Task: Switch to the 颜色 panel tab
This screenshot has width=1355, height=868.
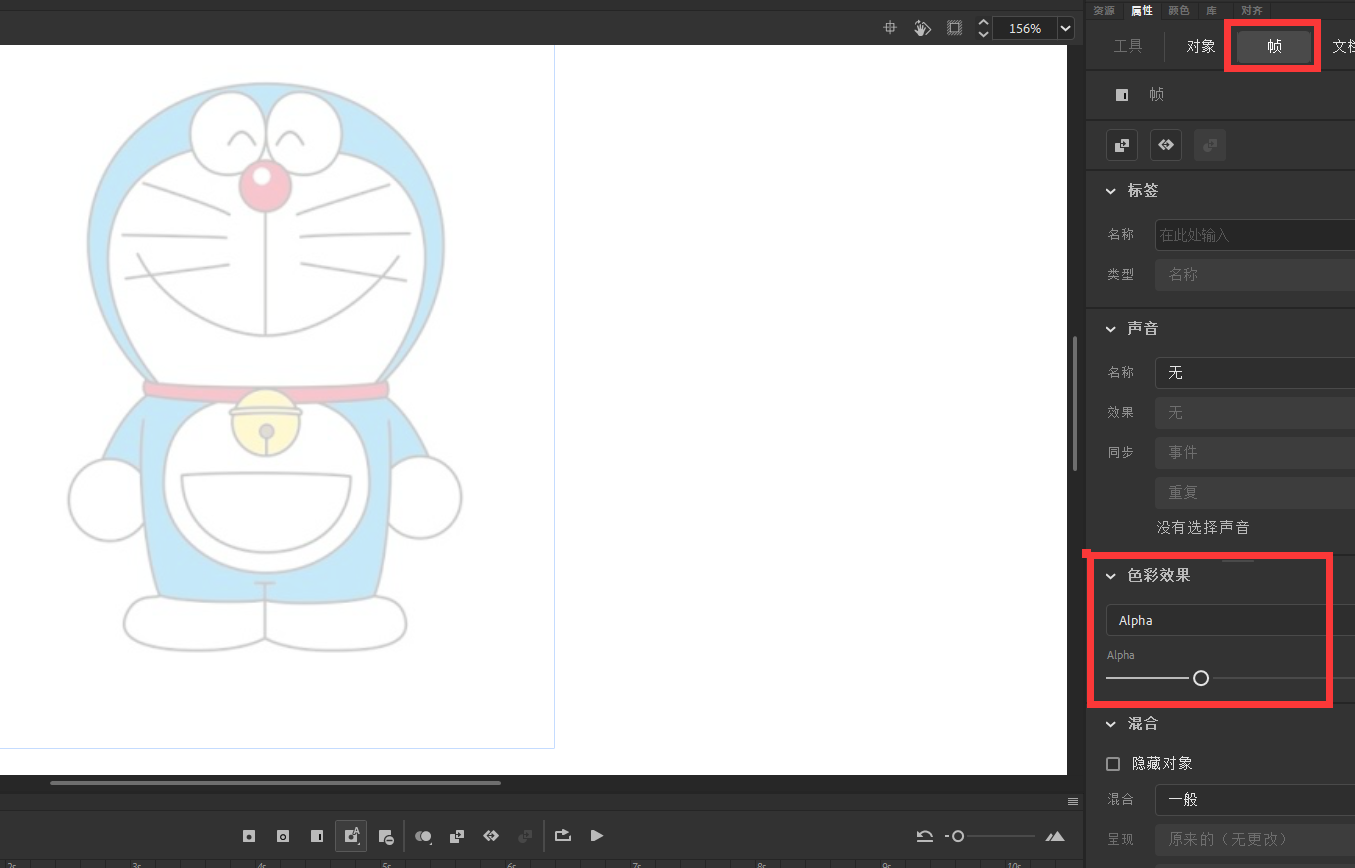Action: coord(1179,10)
